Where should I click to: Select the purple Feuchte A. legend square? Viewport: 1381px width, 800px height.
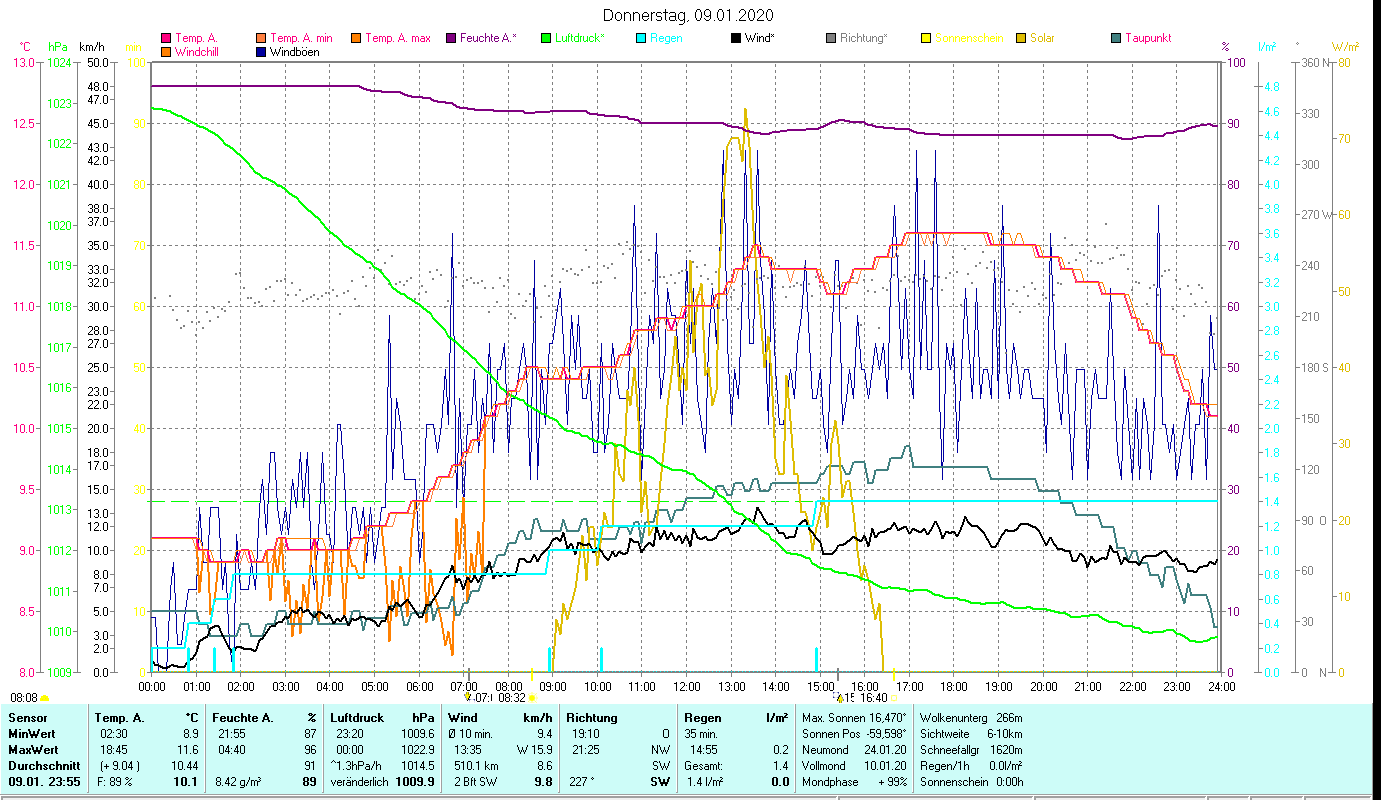(451, 39)
